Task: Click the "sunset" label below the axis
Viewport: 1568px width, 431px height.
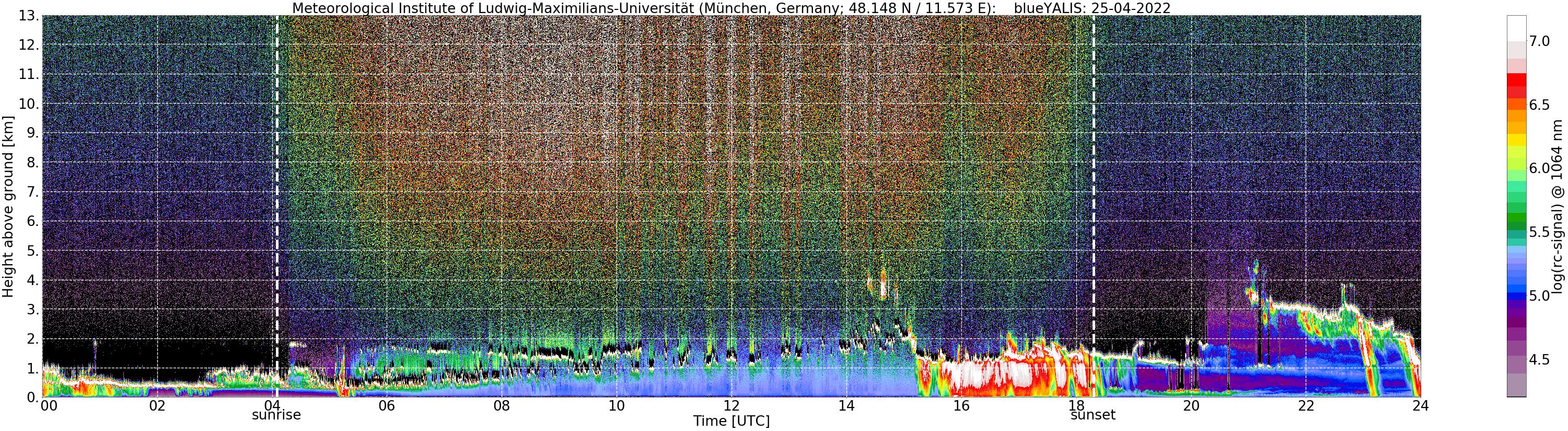Action: [x=1093, y=415]
